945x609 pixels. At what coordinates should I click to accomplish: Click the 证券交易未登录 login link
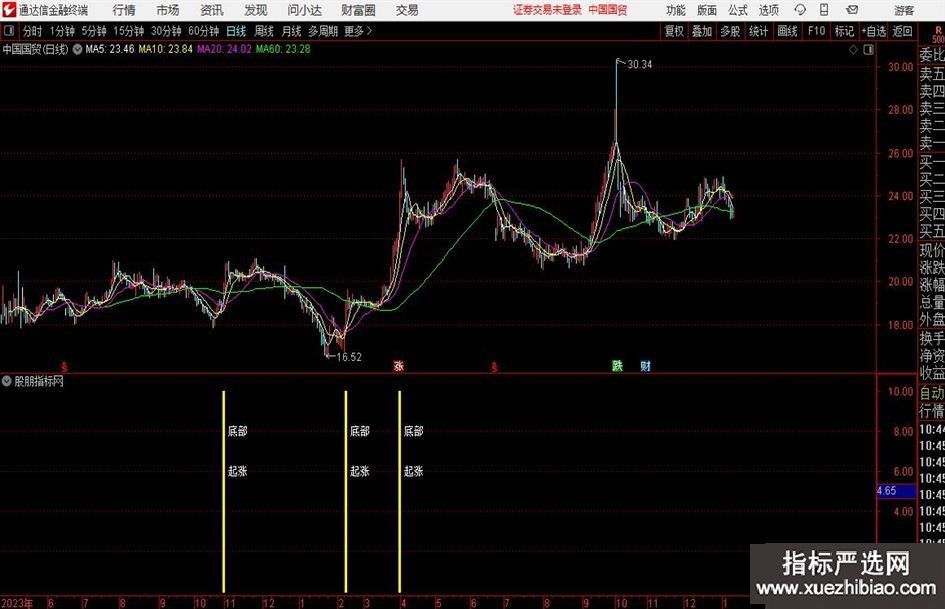547,10
